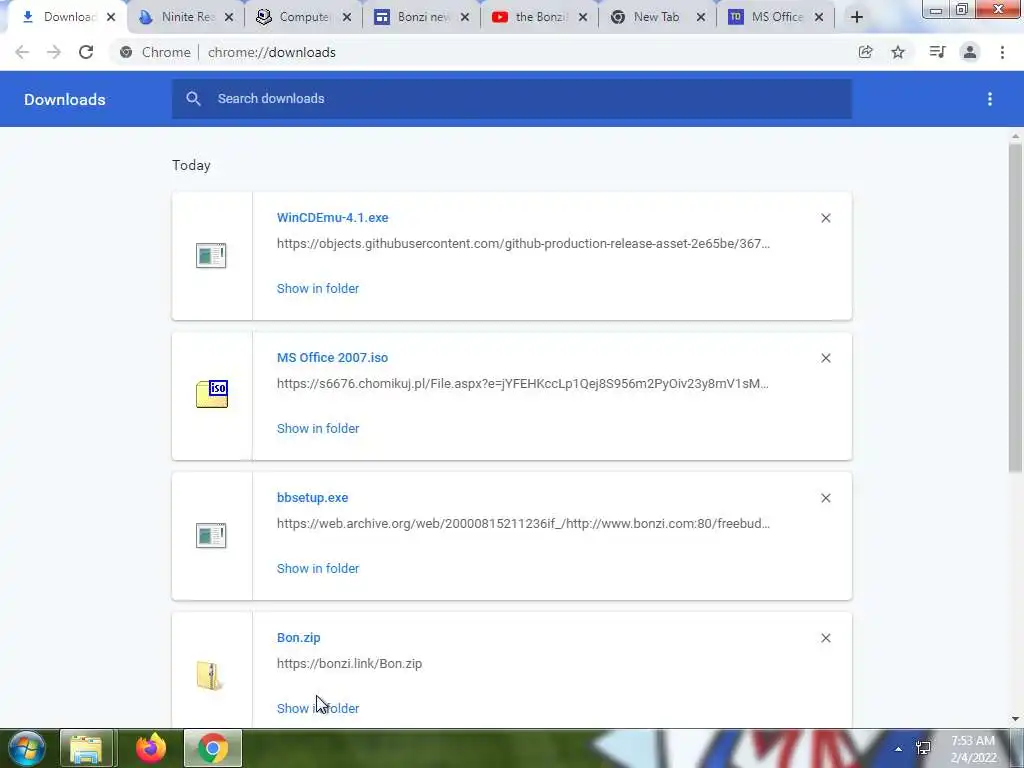Show bbsetup.exe in folder

pyautogui.click(x=318, y=568)
